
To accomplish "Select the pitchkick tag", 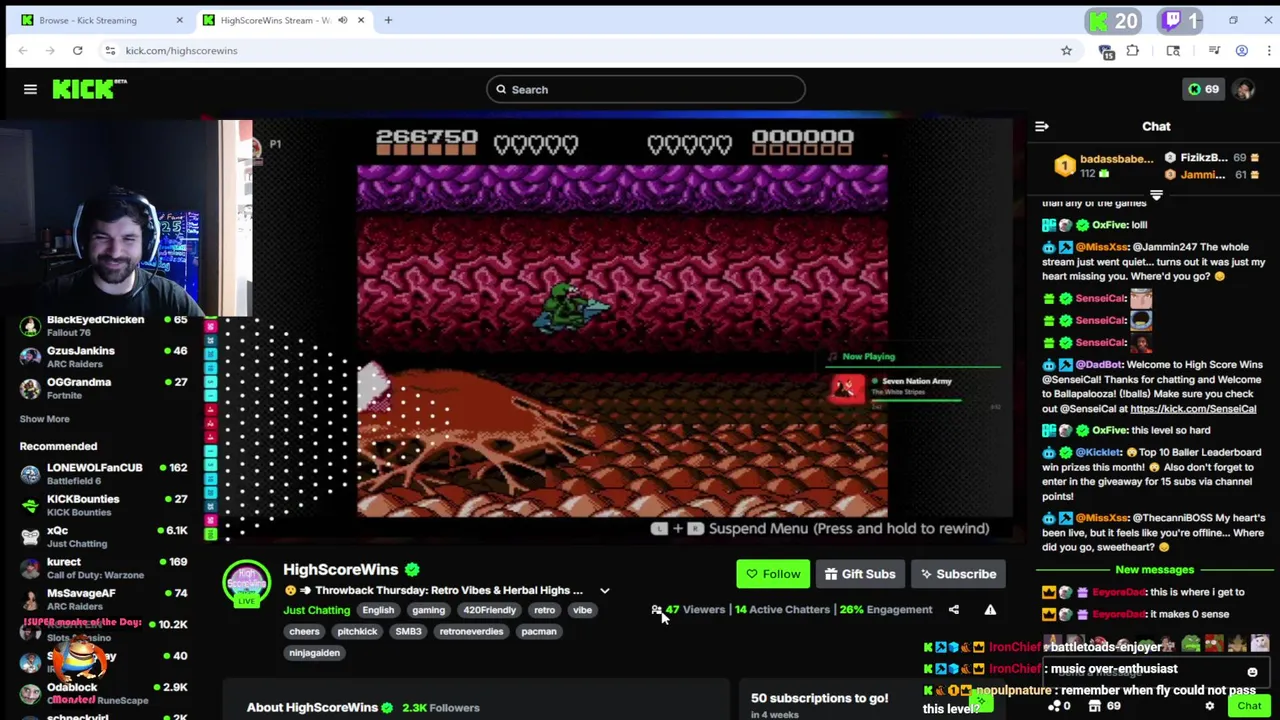I will (x=357, y=631).
